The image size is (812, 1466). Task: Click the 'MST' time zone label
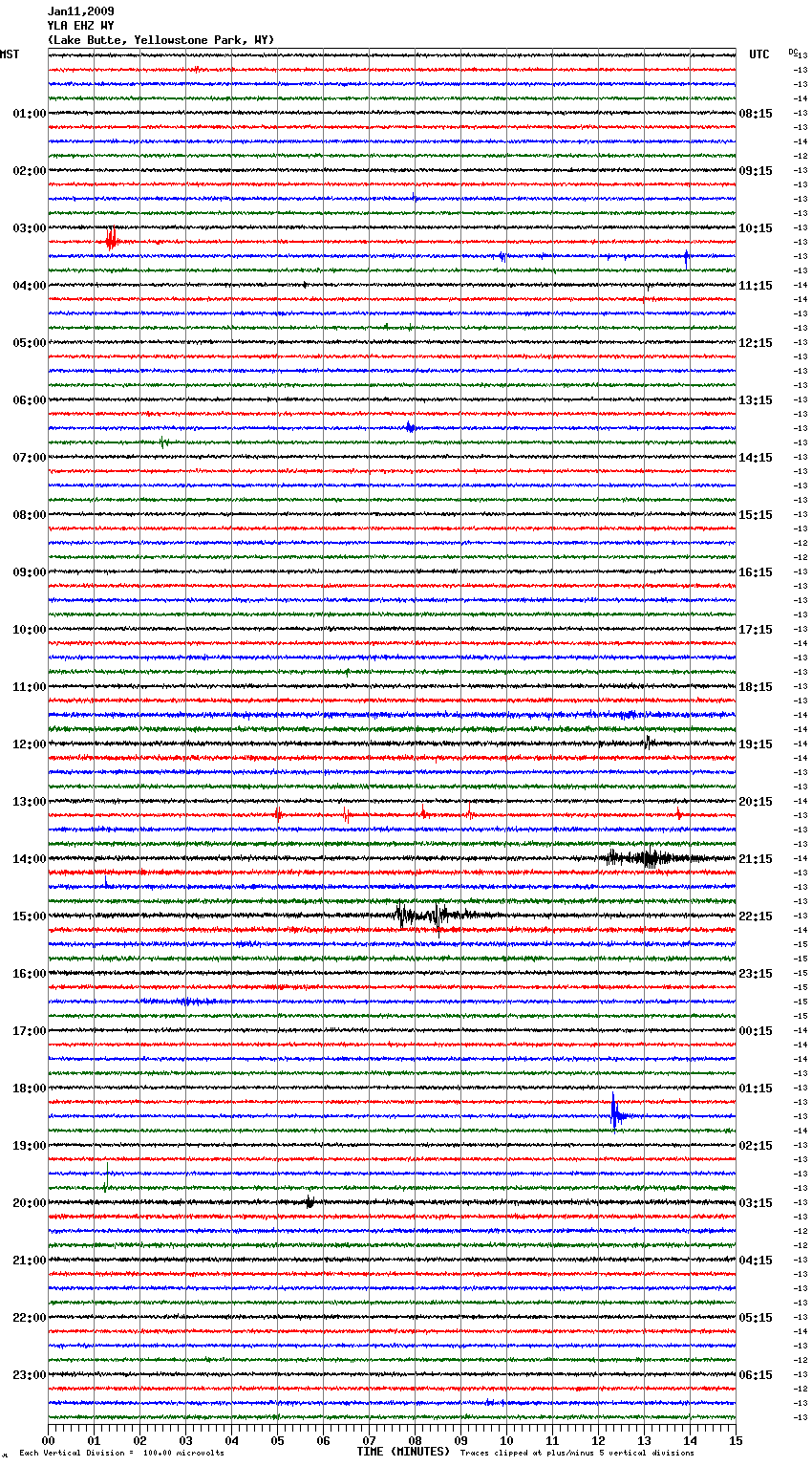click(10, 54)
